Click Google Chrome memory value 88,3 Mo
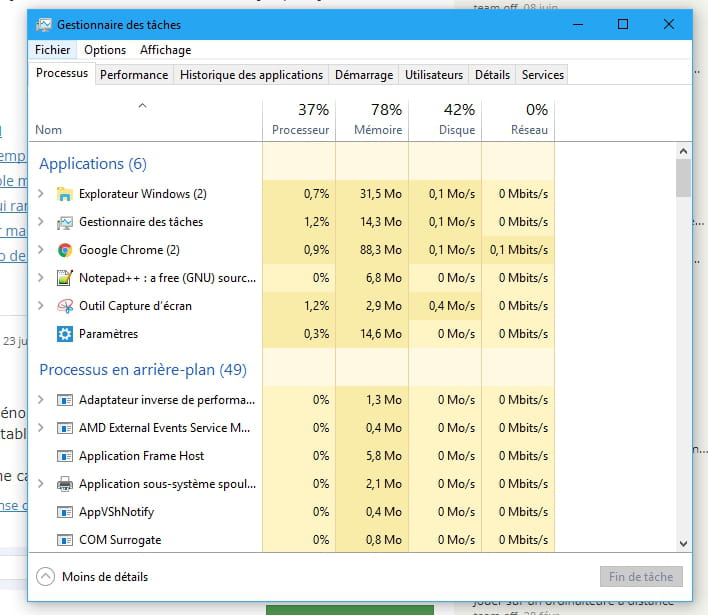Viewport: 708px width, 615px height. tap(381, 250)
